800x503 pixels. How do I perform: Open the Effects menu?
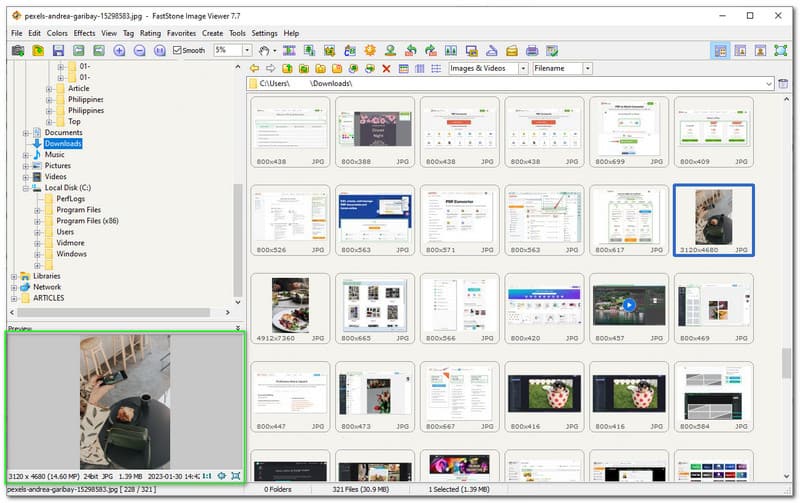(84, 33)
